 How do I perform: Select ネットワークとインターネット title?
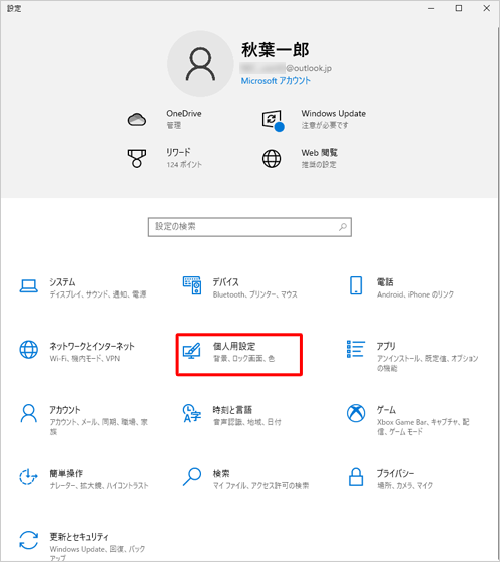tap(92, 346)
